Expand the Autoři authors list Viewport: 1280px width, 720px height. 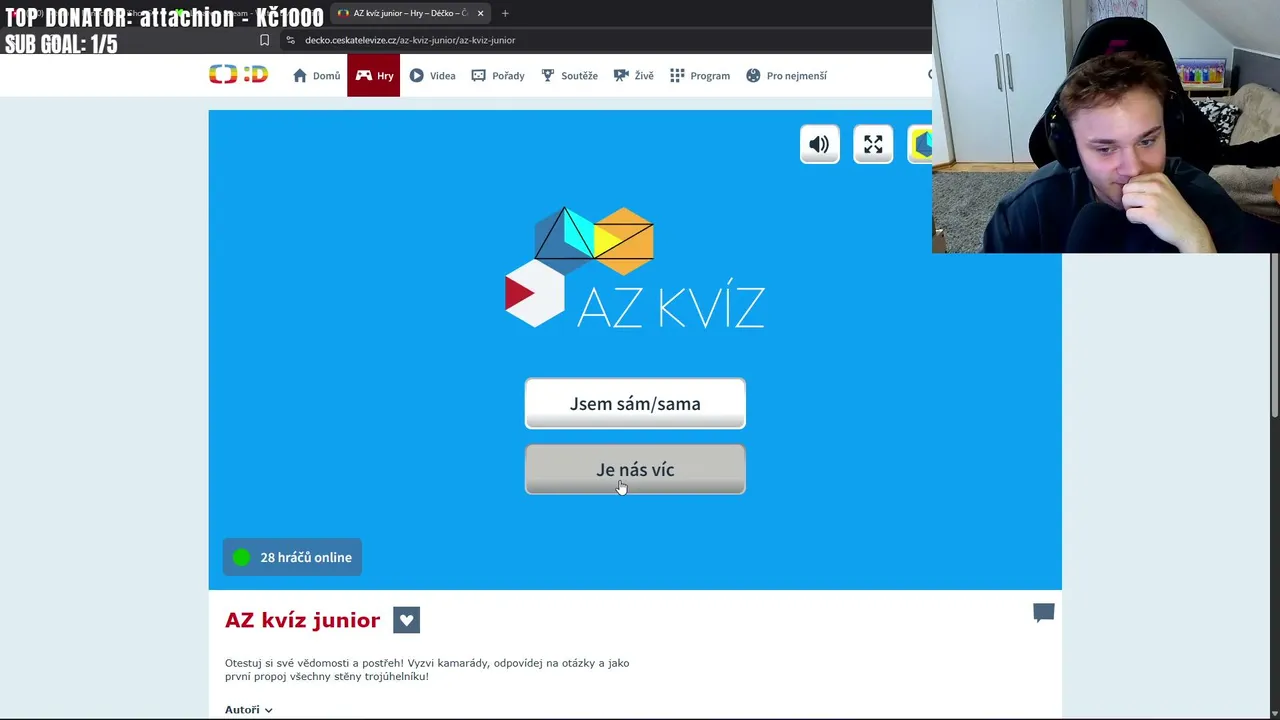(x=248, y=709)
